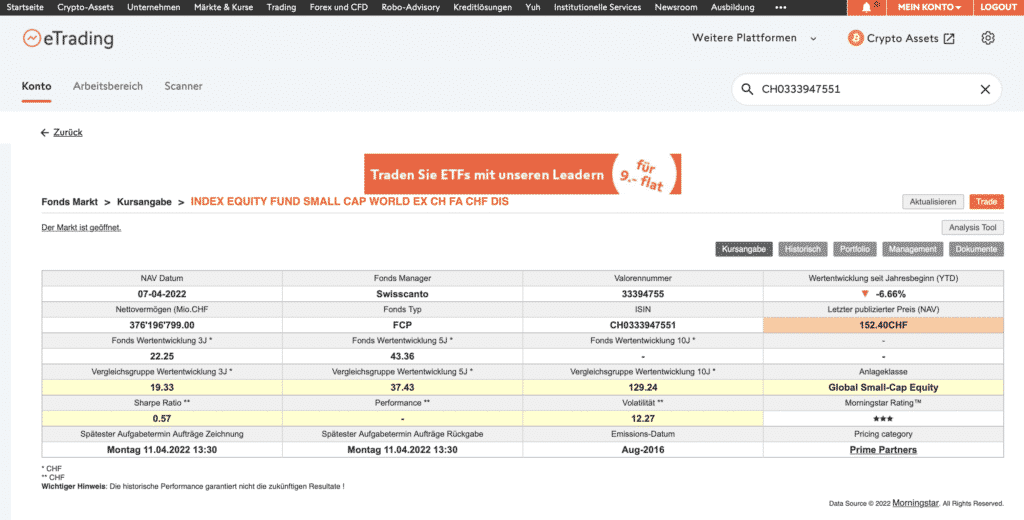Viewport: 1024px width, 520px height.
Task: Clear the search field with X icon
Action: pos(985,90)
